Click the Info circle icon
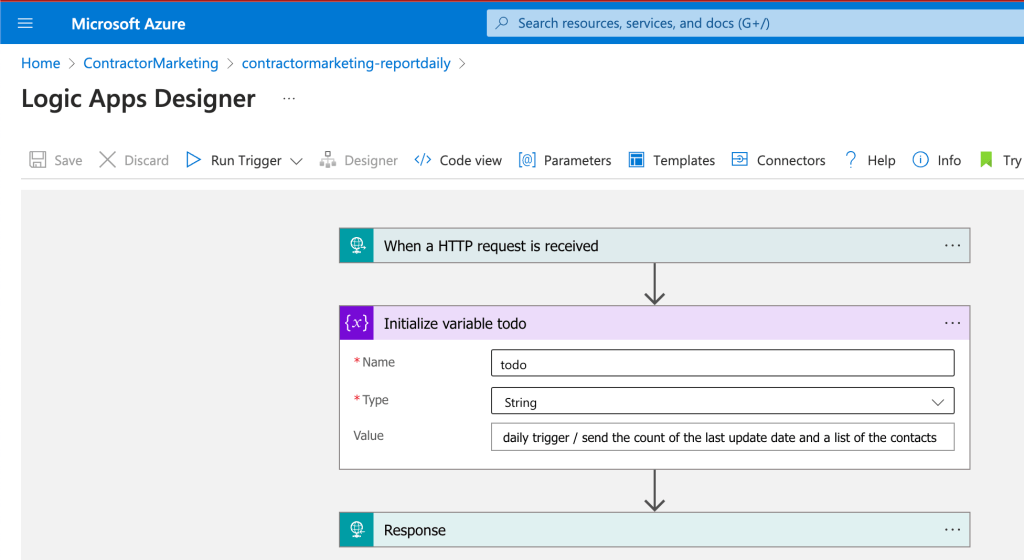The height and width of the screenshot is (560, 1024). click(x=920, y=160)
